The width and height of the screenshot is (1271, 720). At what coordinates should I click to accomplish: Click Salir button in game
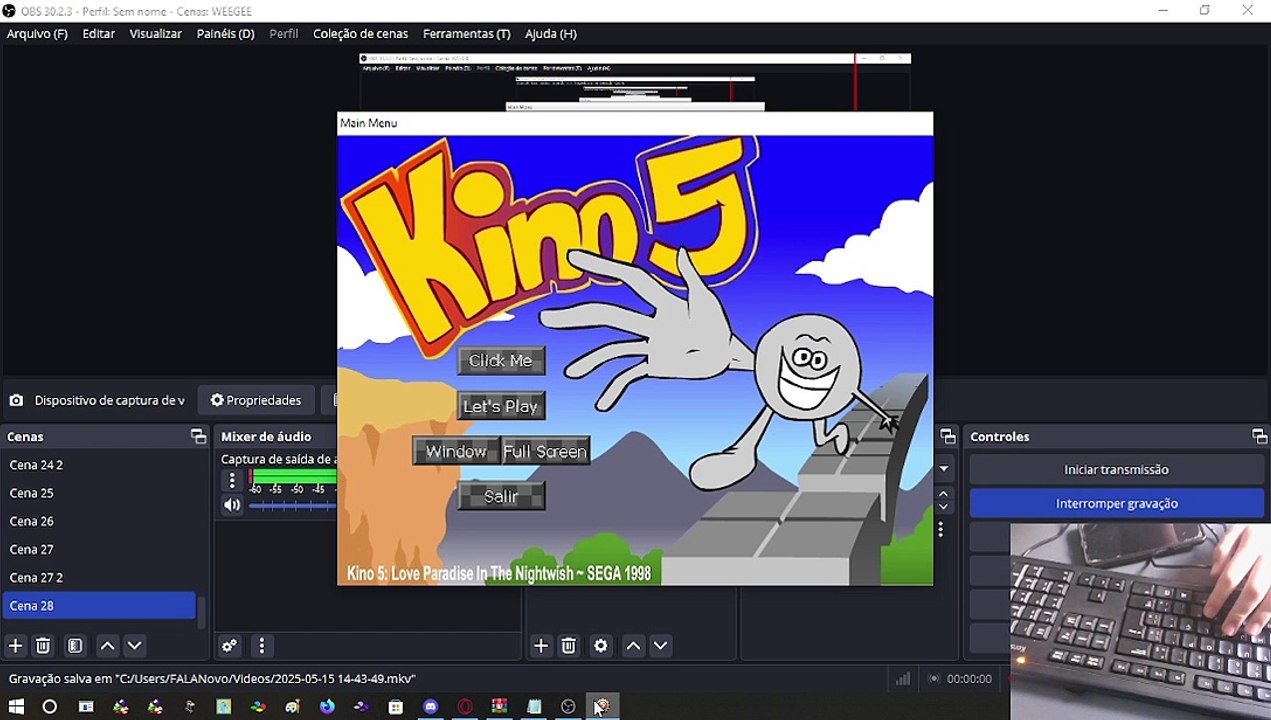coord(501,496)
